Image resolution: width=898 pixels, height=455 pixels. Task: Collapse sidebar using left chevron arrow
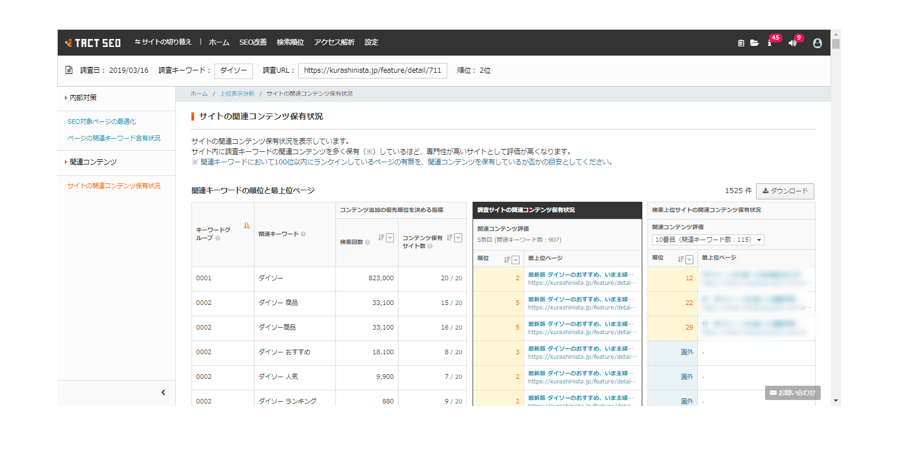pyautogui.click(x=163, y=393)
